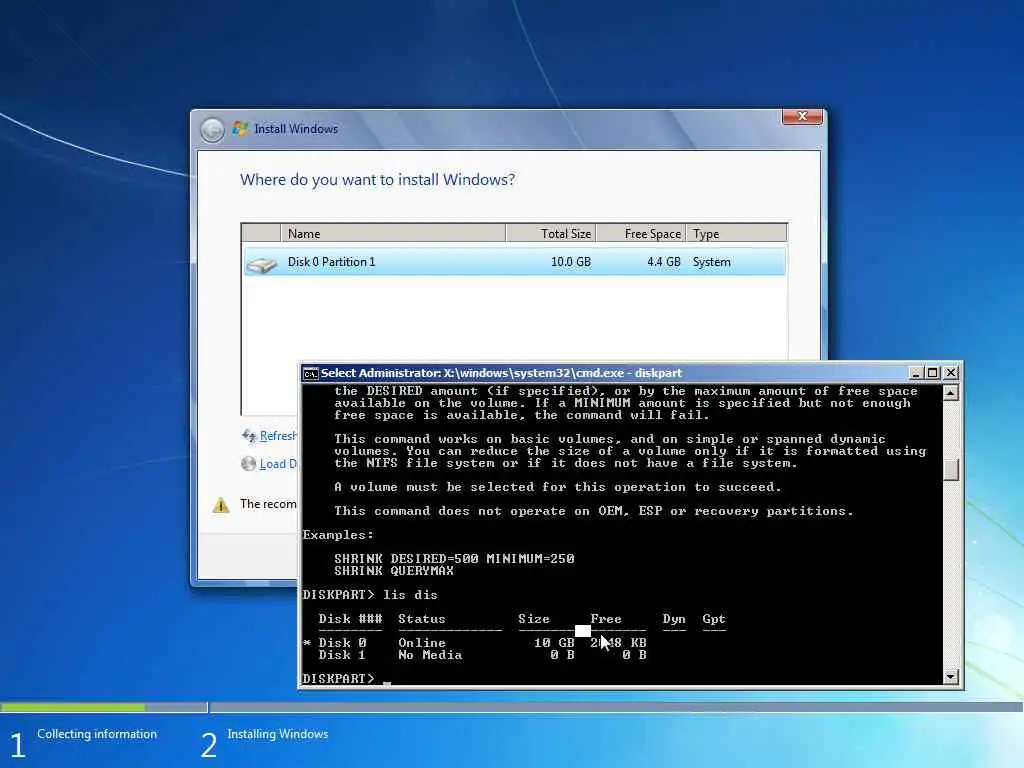Click the 4.4 GB free space cell
Viewport: 1024px width, 768px height.
click(x=664, y=262)
